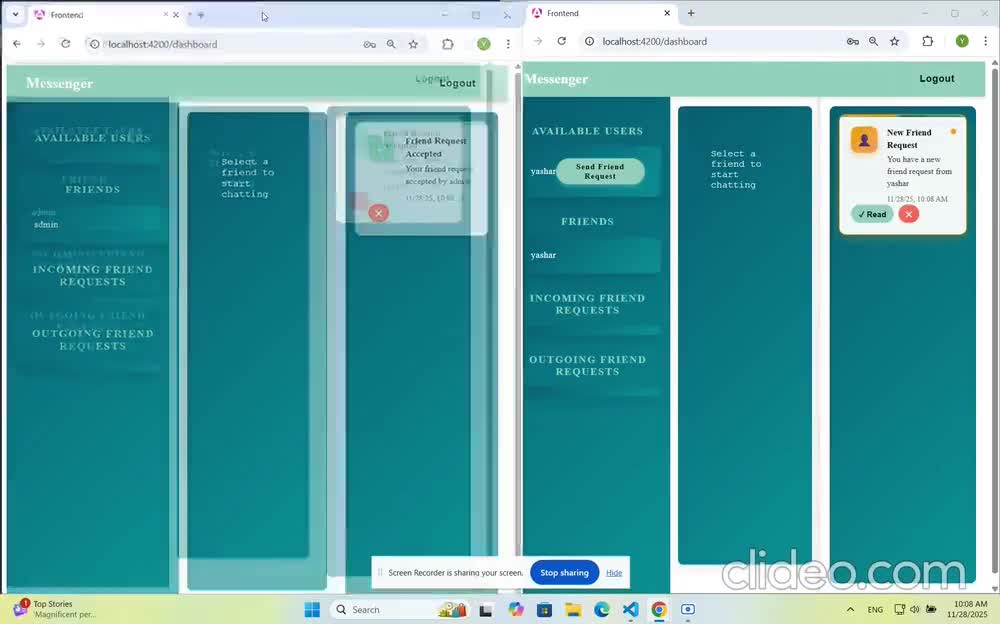Close the Frontend tab in right window
The image size is (1000, 624).
click(667, 13)
